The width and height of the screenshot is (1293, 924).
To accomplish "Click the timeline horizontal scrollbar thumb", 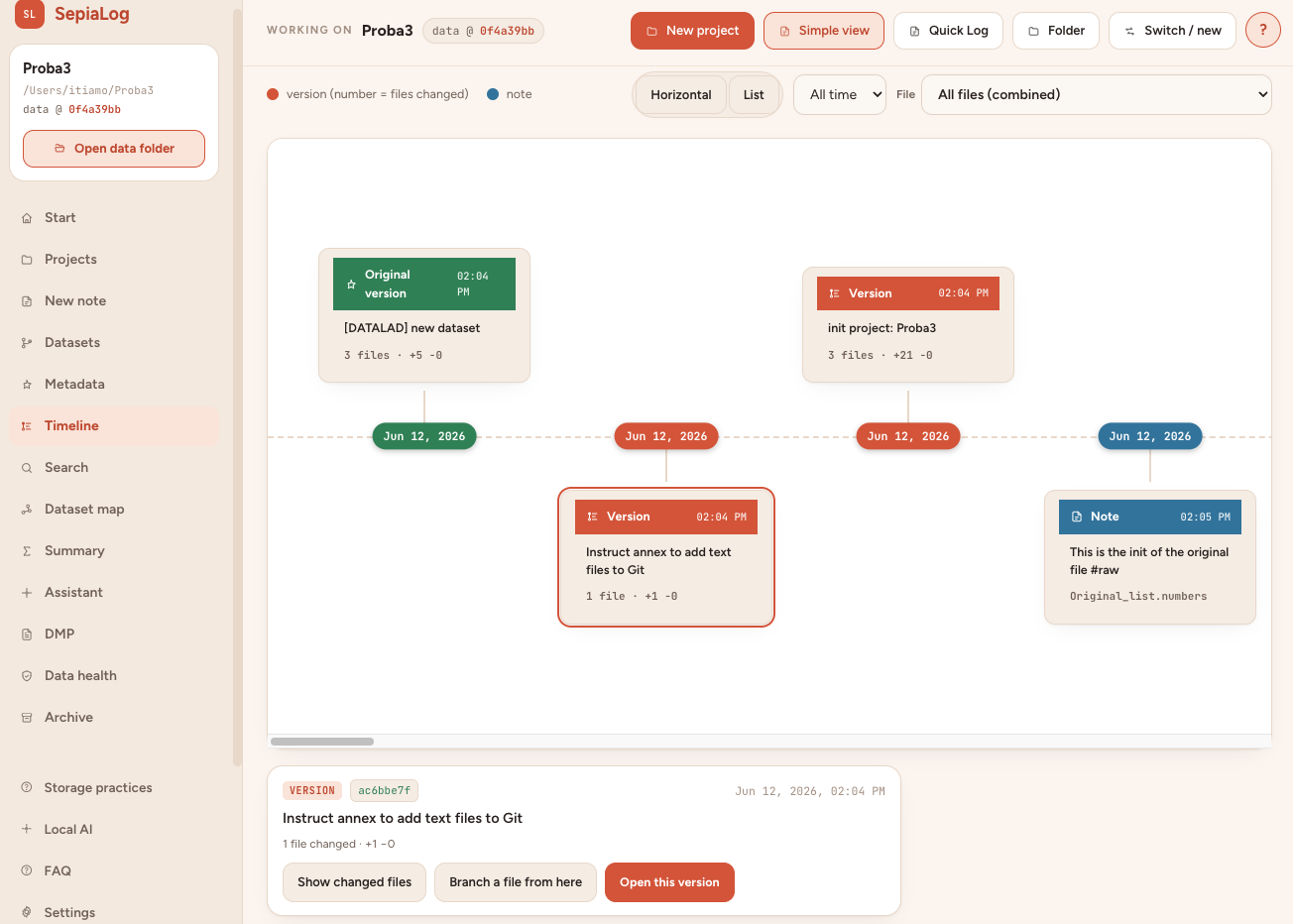I will pyautogui.click(x=322, y=742).
